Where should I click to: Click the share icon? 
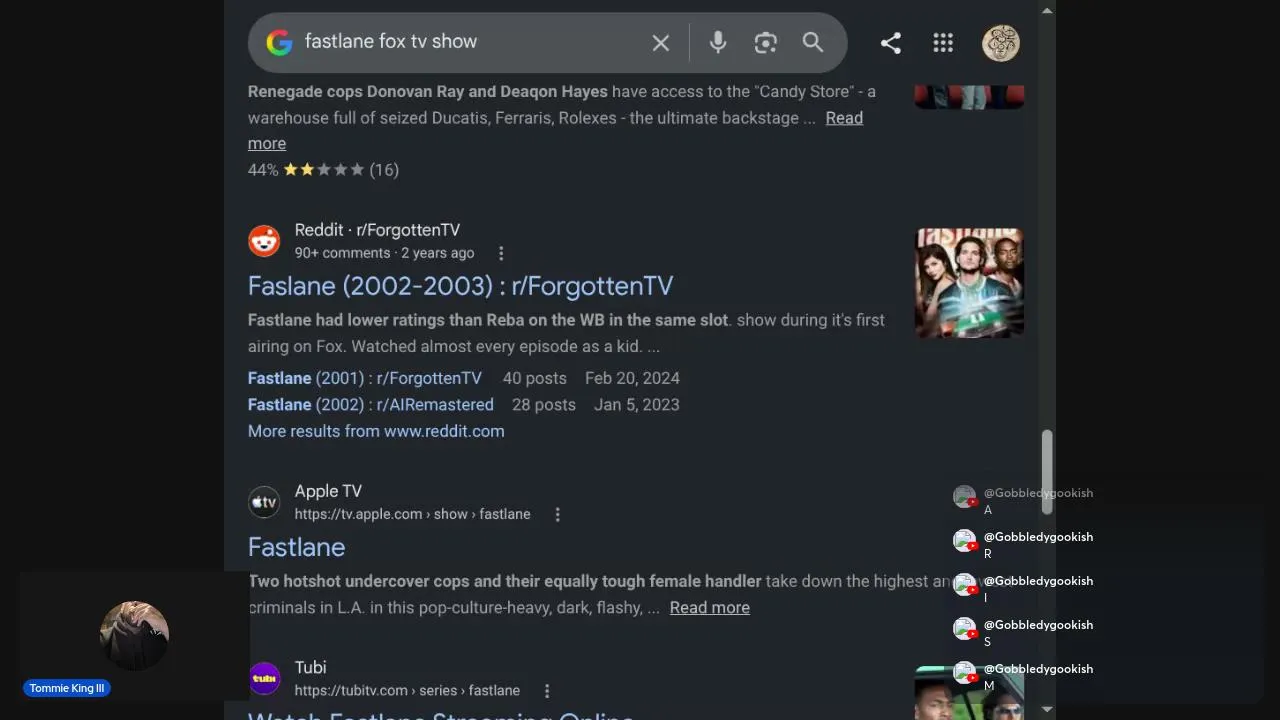click(891, 42)
